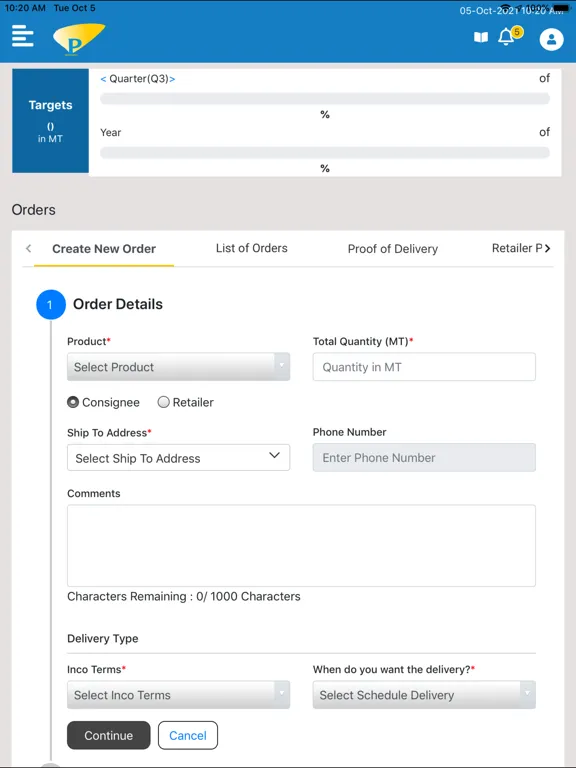Image resolution: width=576 pixels, height=768 pixels.
Task: Click the Quarter target progress bar
Action: (325, 98)
